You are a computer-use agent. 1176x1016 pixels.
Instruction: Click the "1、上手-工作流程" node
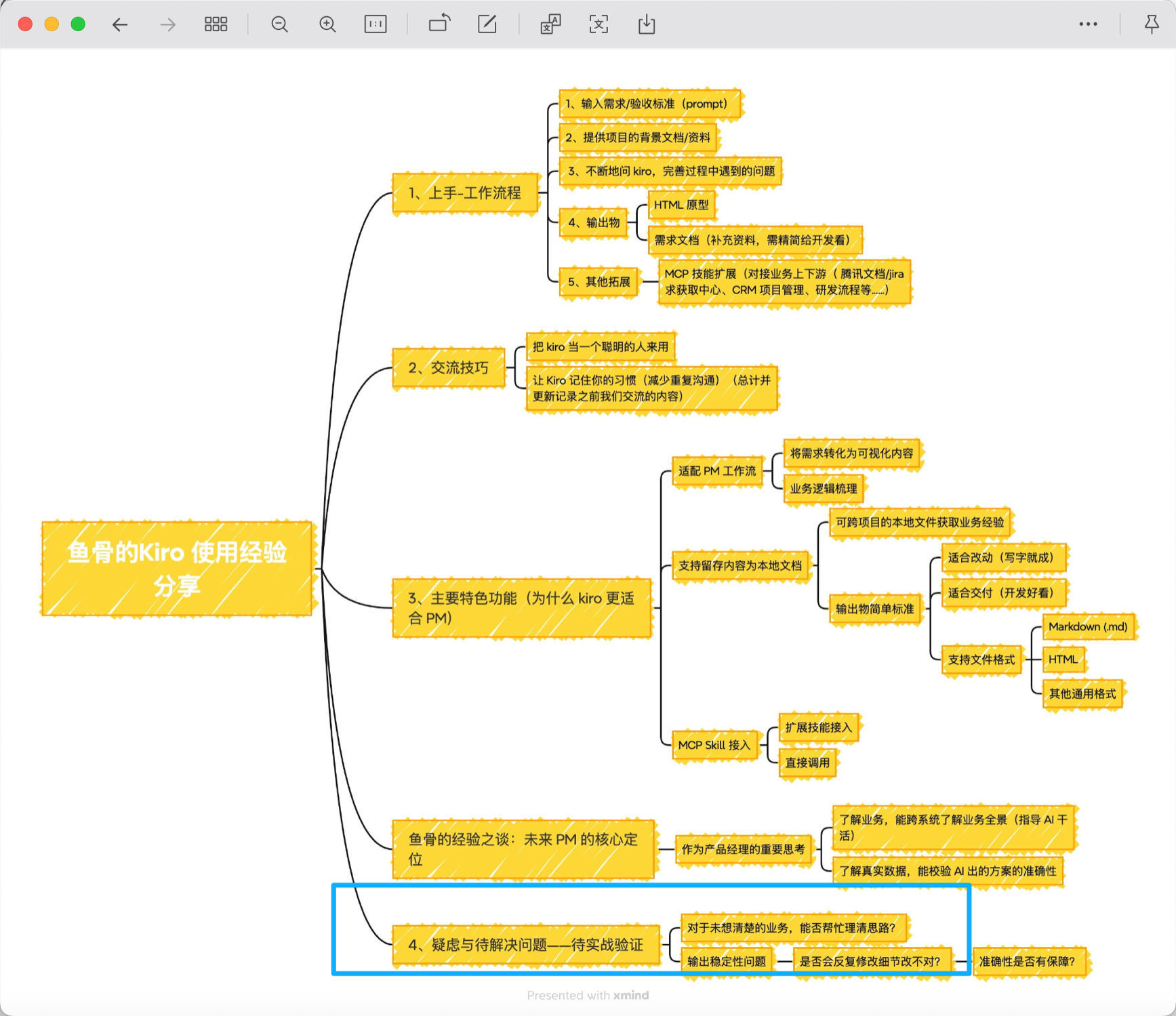pos(465,193)
